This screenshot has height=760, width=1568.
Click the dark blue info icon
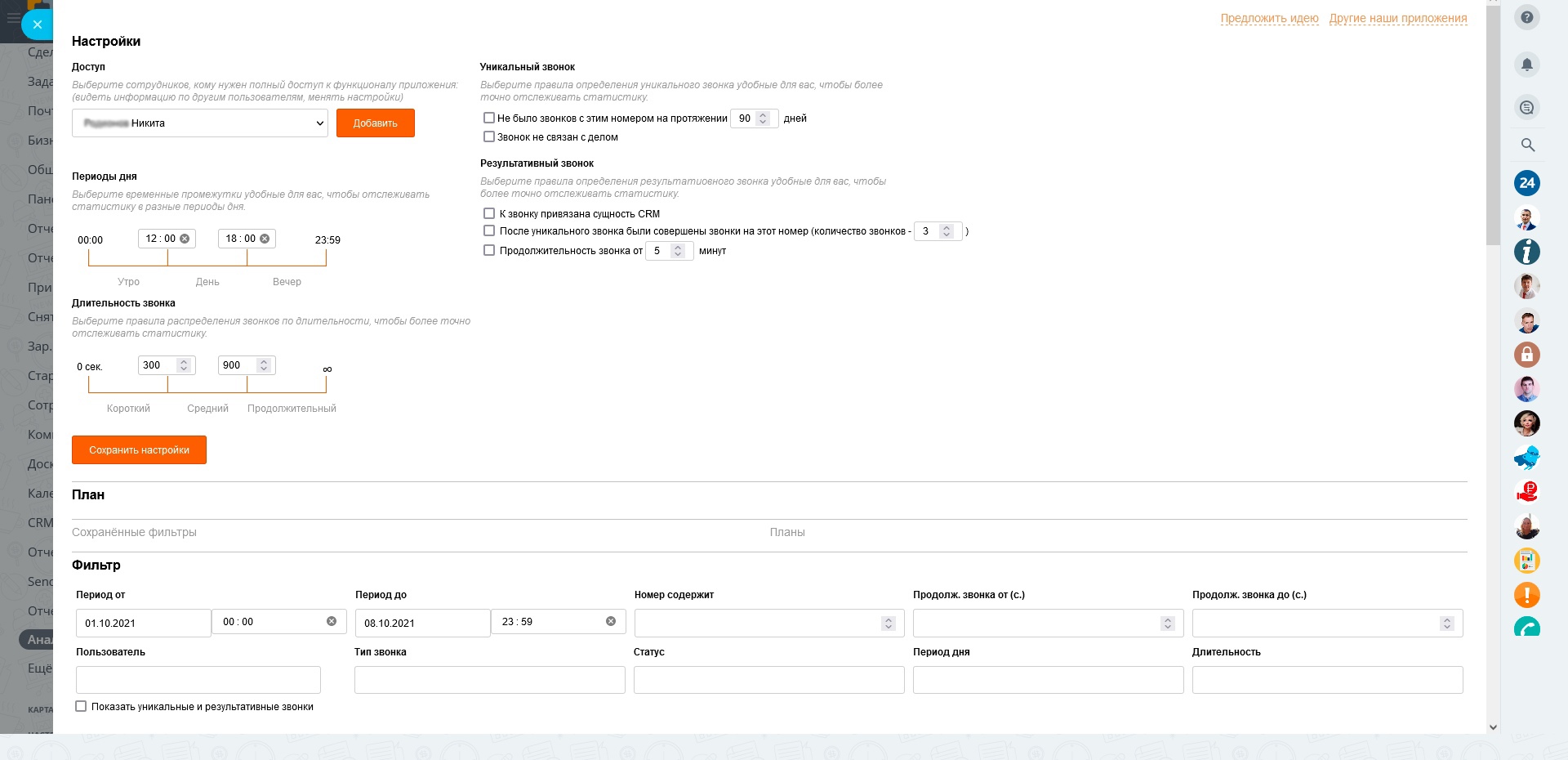coord(1527,252)
